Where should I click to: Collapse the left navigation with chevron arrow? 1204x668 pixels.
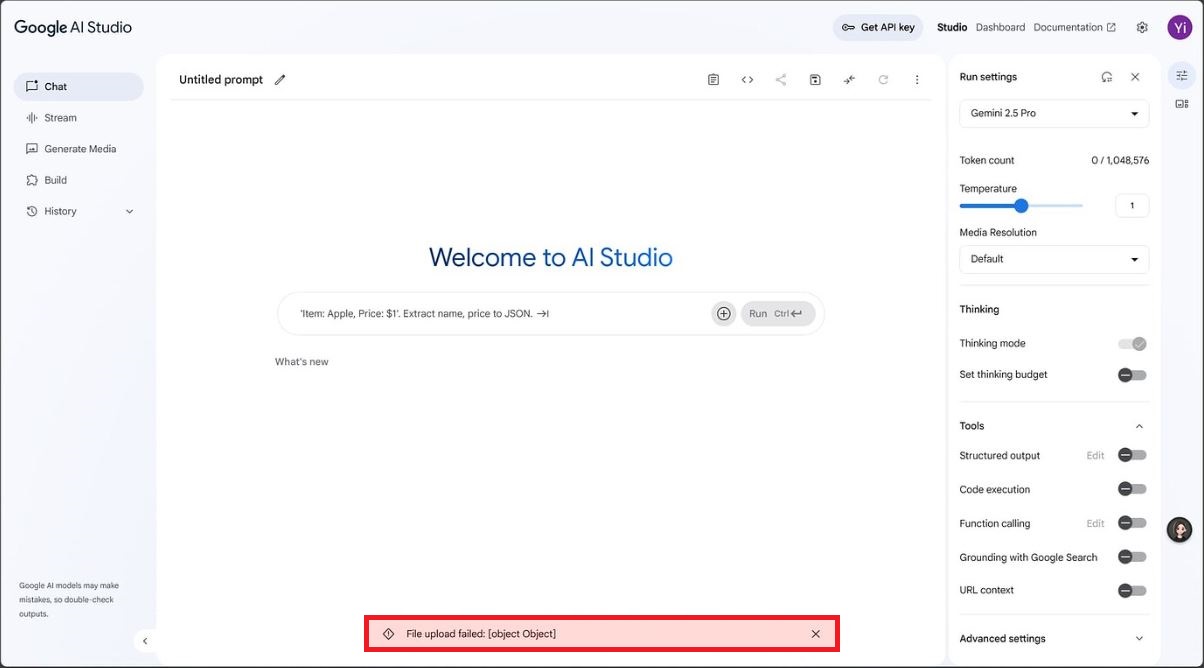coord(145,641)
